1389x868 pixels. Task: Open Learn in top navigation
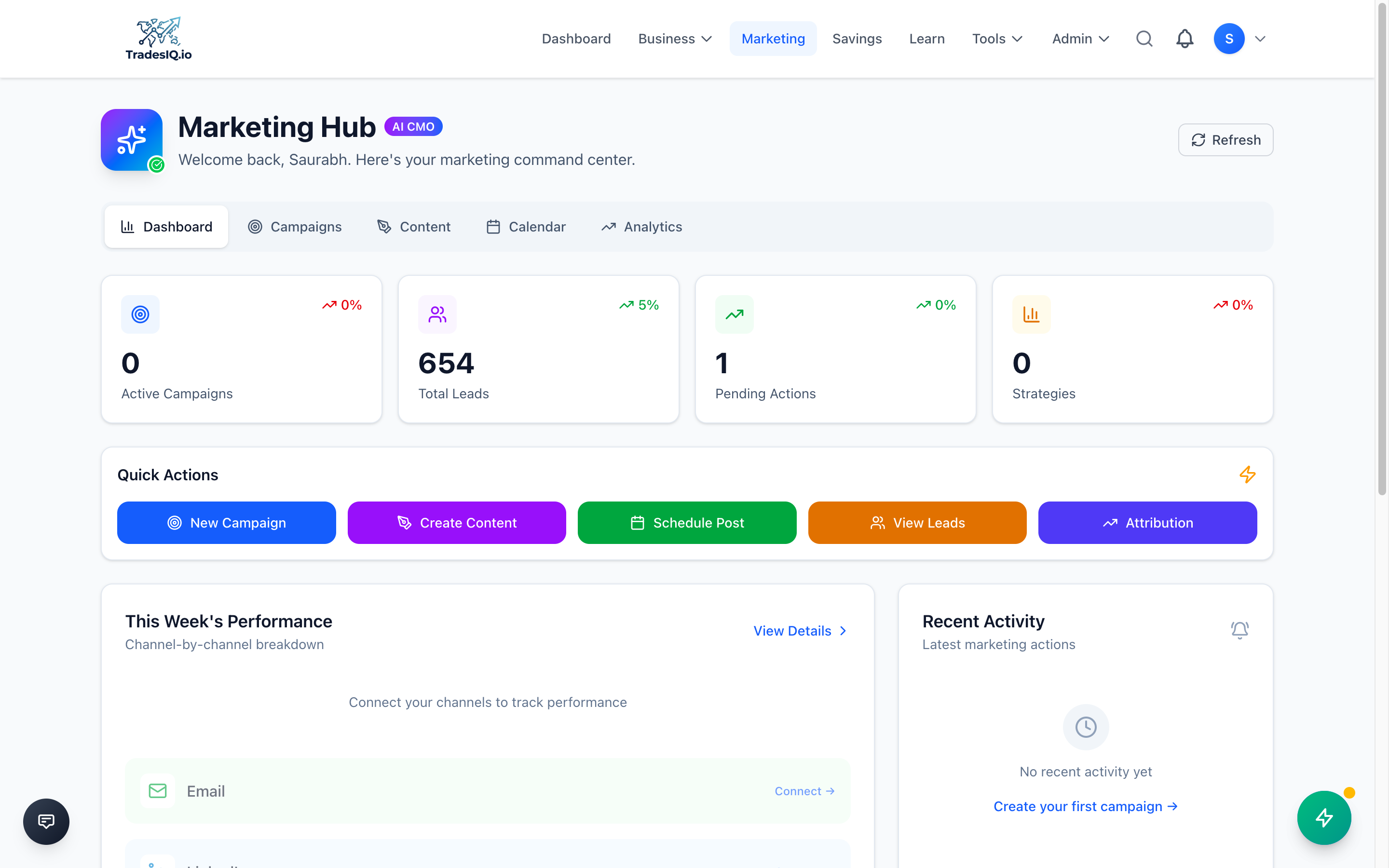tap(927, 39)
